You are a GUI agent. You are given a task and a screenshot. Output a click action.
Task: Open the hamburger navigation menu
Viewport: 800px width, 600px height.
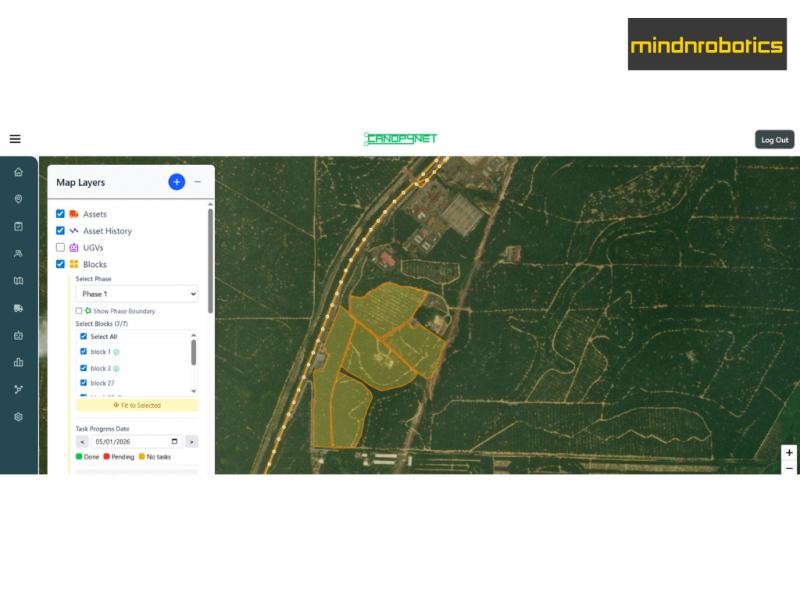coord(15,139)
